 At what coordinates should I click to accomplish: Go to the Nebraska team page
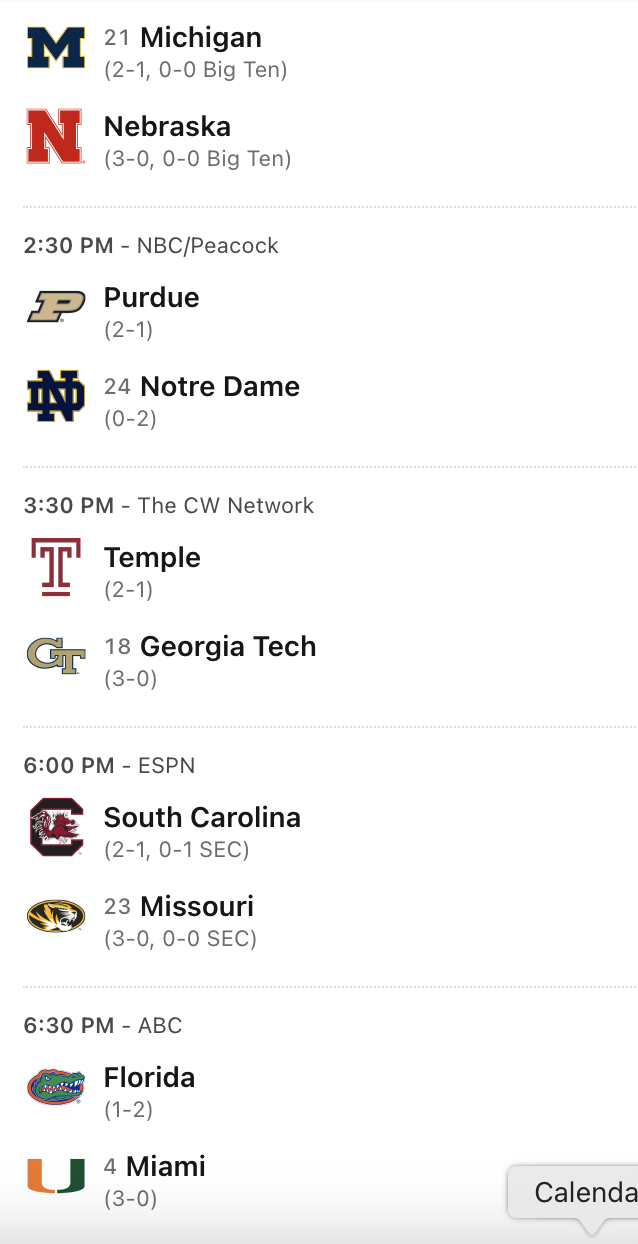click(167, 127)
